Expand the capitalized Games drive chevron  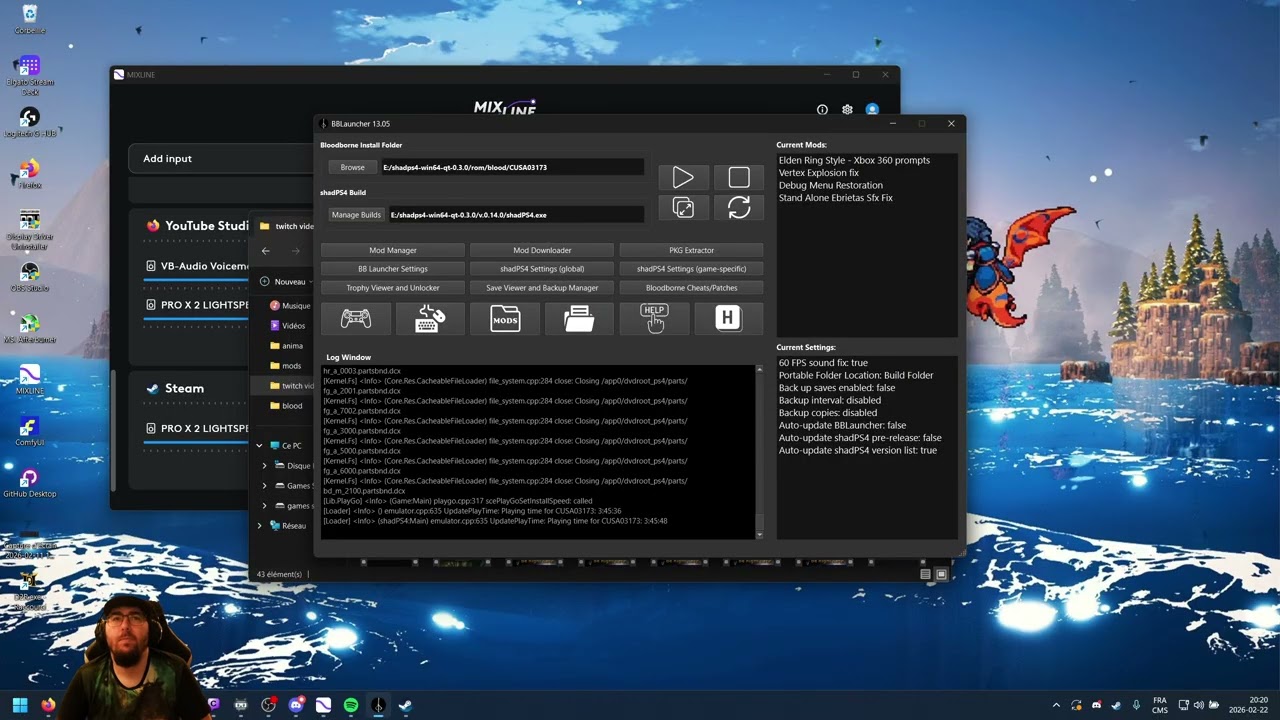(265, 486)
